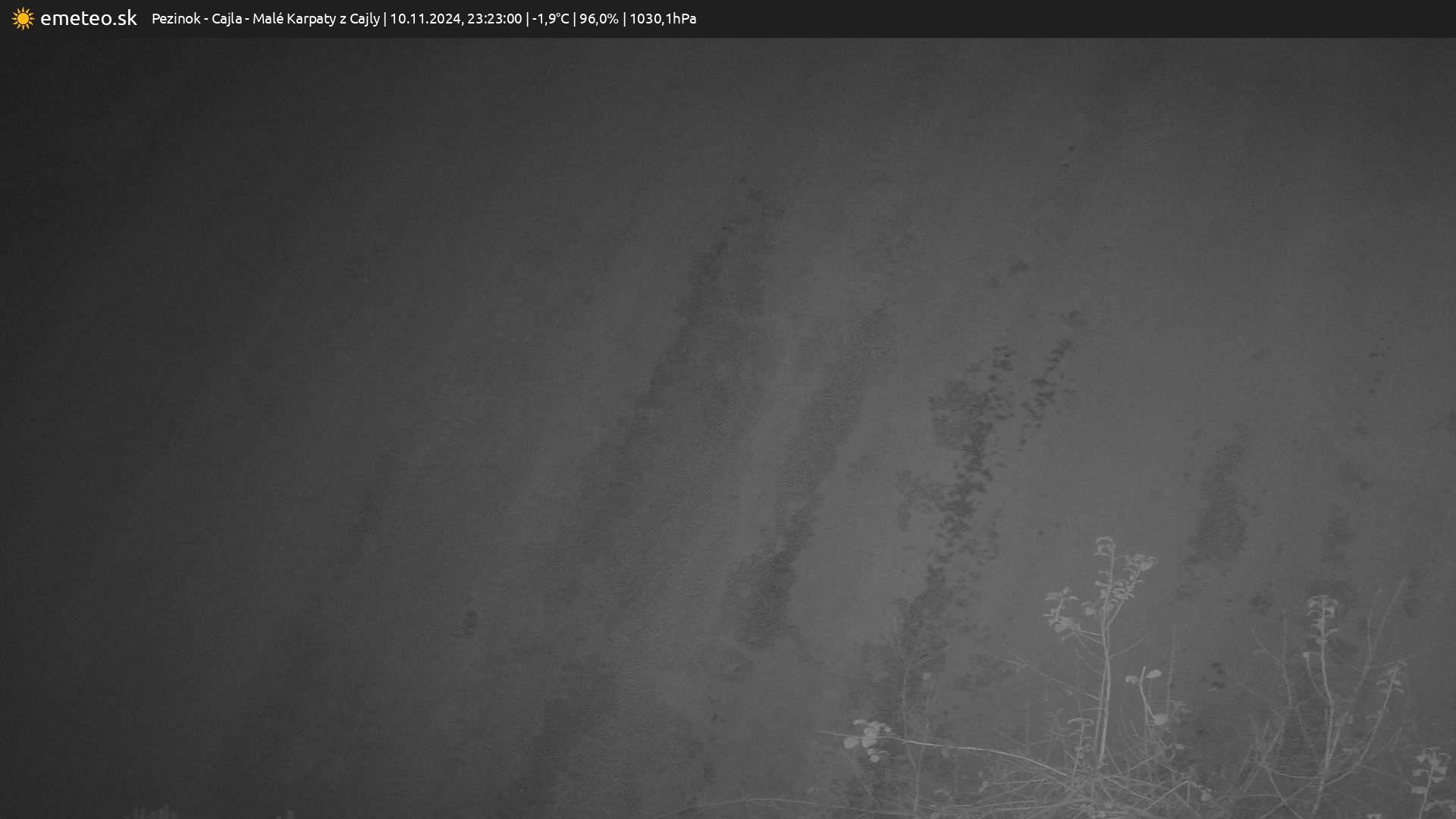Image resolution: width=1456 pixels, height=819 pixels.
Task: Select the temperature reading -1,9°C
Action: [551, 18]
